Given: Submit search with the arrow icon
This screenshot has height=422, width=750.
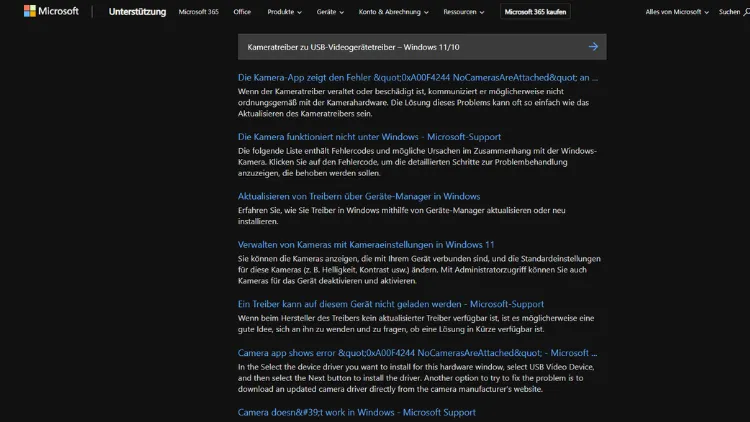Looking at the screenshot, I should [x=593, y=46].
